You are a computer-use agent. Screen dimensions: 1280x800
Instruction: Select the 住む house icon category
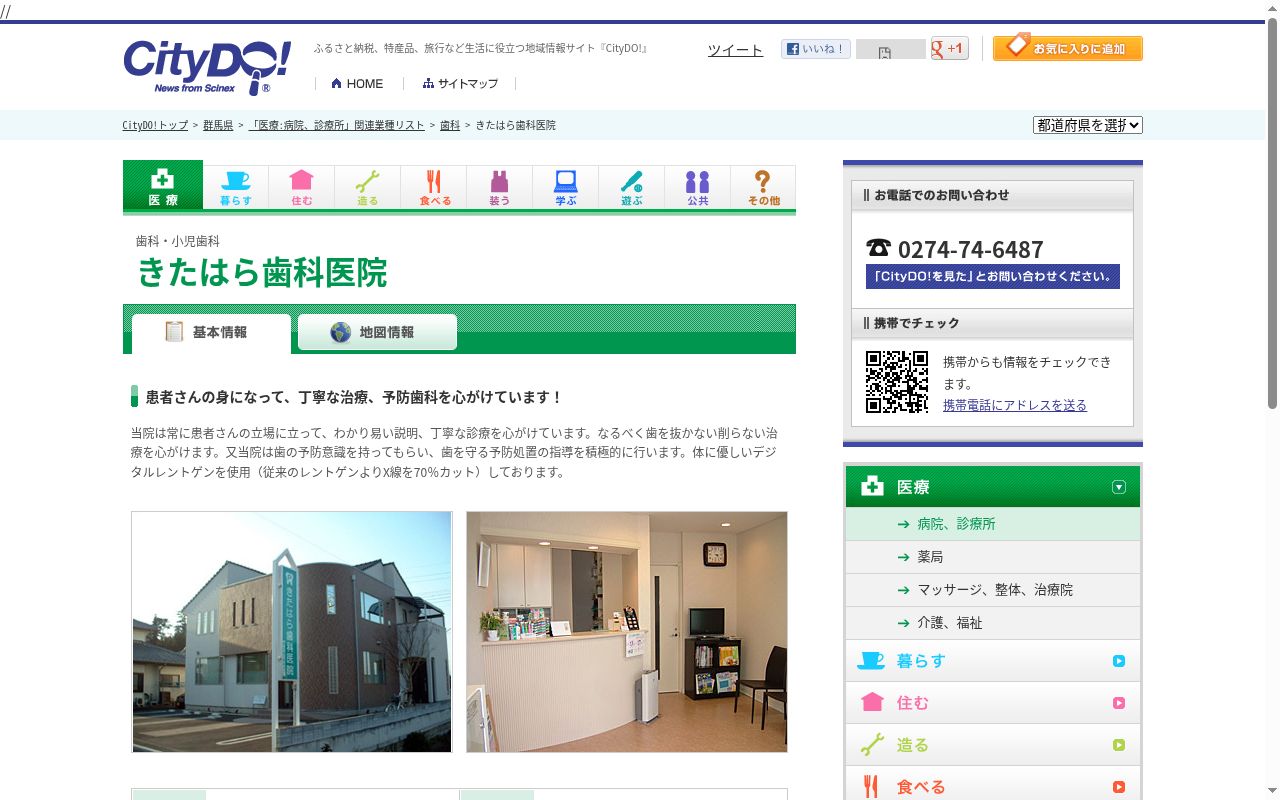tap(302, 188)
